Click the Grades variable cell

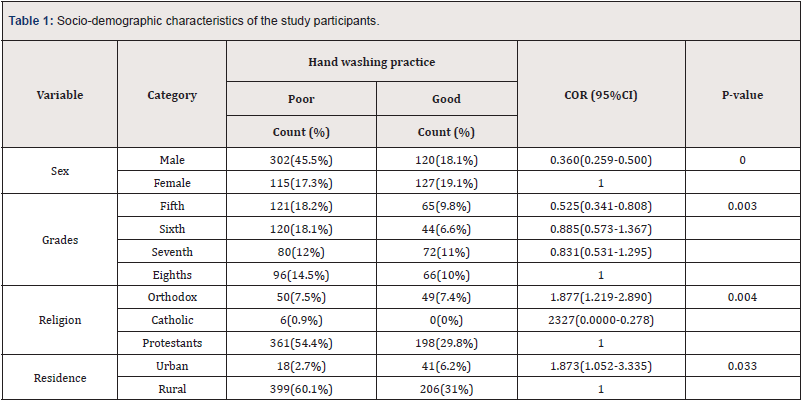coord(60,241)
